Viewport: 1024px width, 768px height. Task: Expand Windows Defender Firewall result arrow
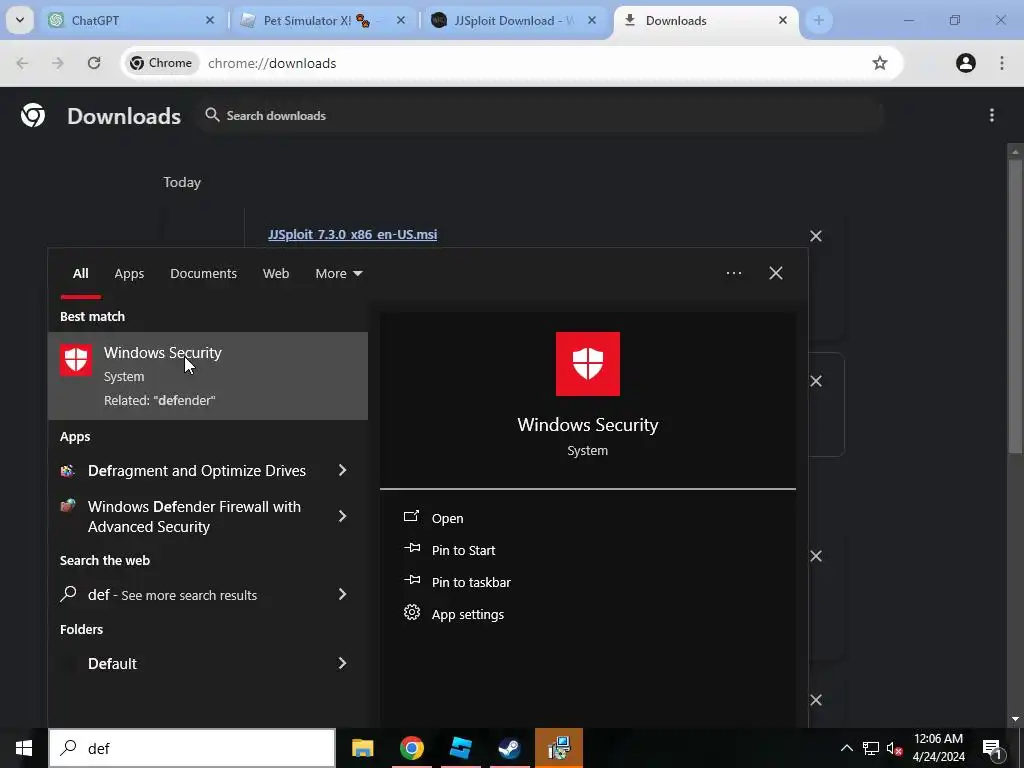point(342,516)
